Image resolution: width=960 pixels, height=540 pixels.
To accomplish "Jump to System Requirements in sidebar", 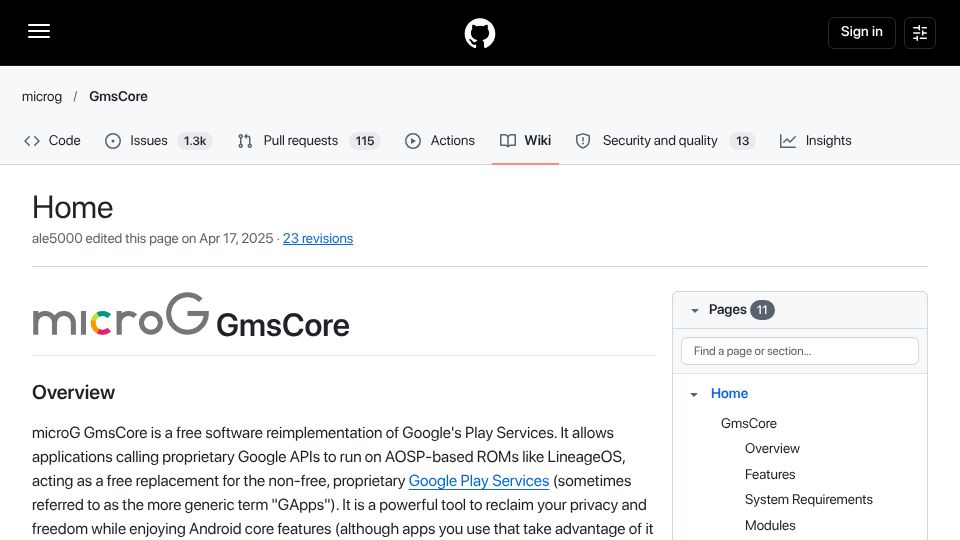I will point(808,500).
